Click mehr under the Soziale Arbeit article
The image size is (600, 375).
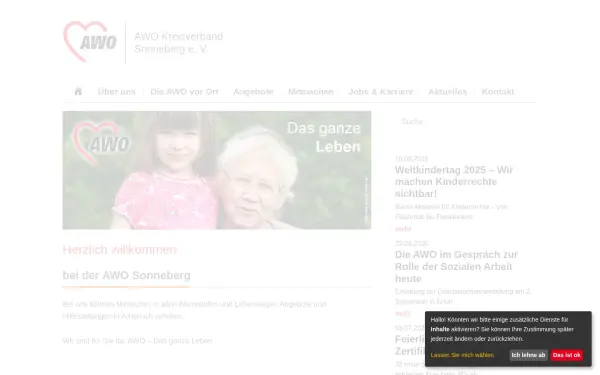pos(403,314)
